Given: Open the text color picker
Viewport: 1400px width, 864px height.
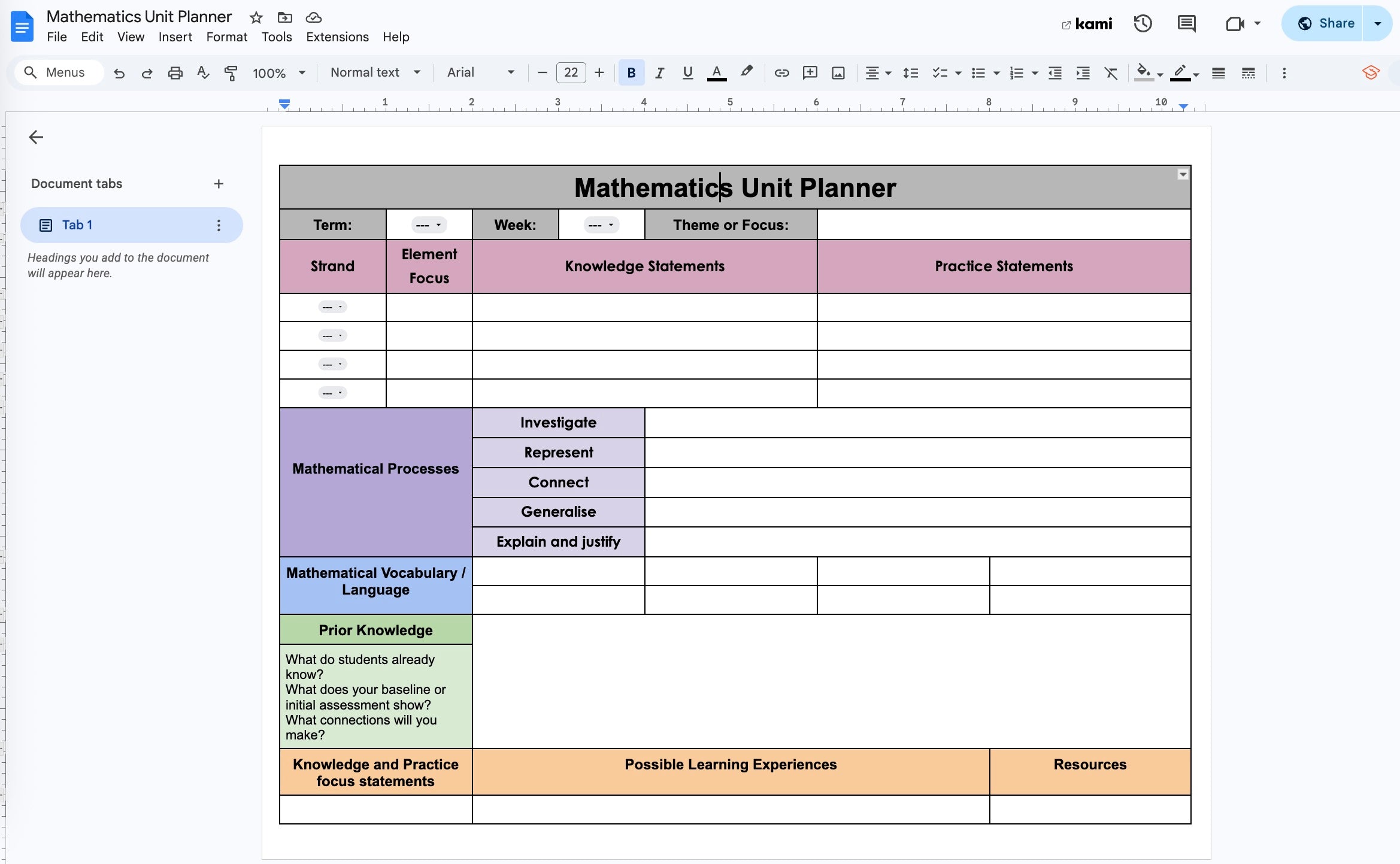Looking at the screenshot, I should [x=716, y=73].
